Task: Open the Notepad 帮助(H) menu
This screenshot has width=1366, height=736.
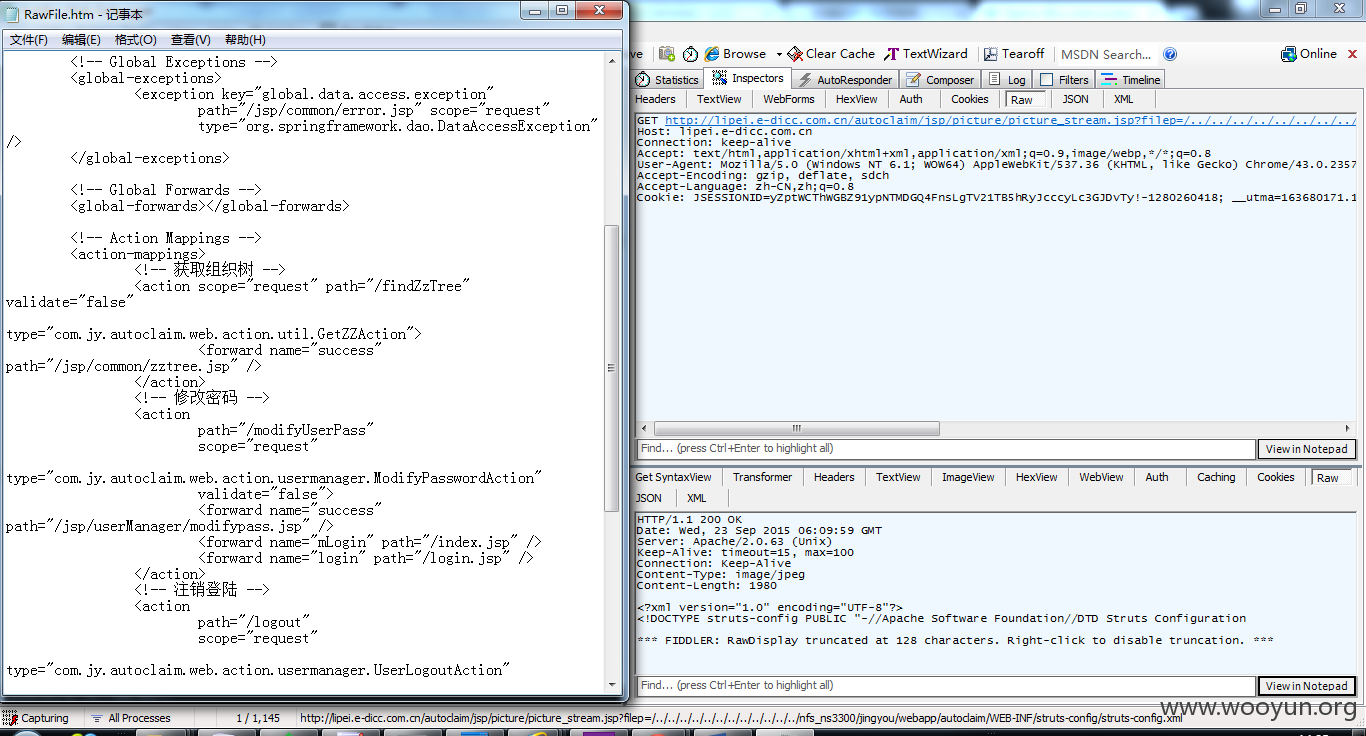Action: [x=245, y=40]
